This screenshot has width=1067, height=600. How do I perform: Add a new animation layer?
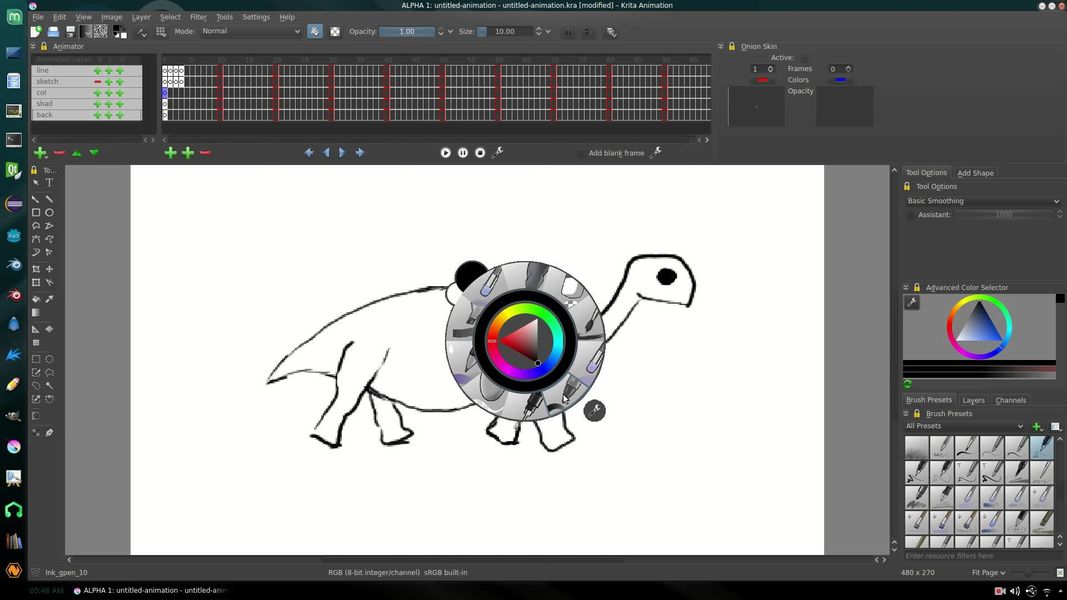pyautogui.click(x=40, y=153)
